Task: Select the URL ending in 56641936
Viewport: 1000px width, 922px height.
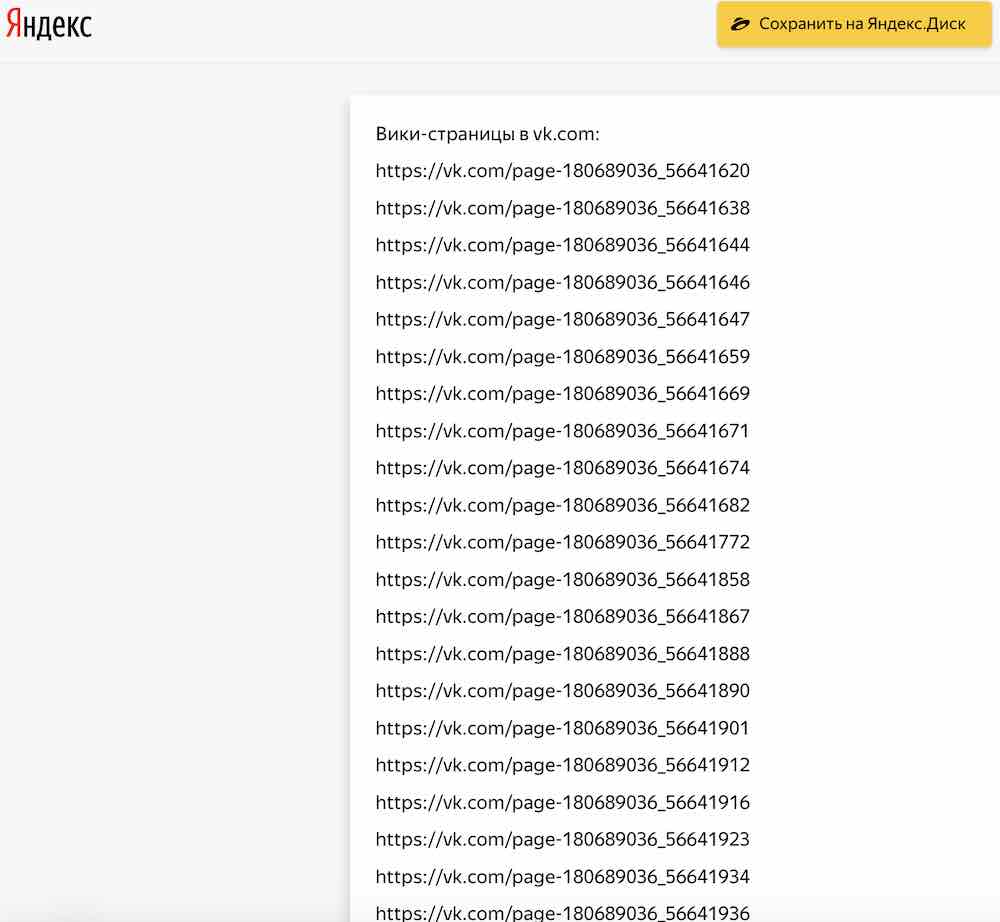Action: click(x=562, y=913)
